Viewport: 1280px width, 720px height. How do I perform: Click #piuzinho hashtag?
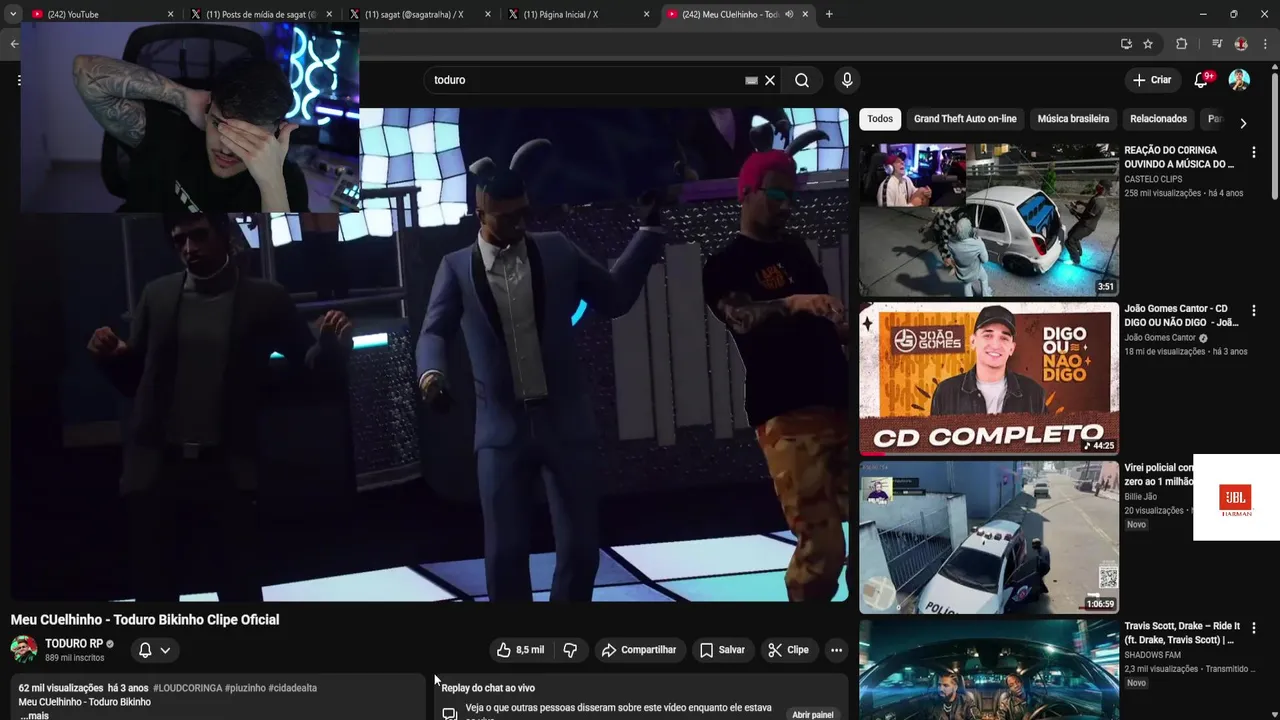click(x=244, y=688)
